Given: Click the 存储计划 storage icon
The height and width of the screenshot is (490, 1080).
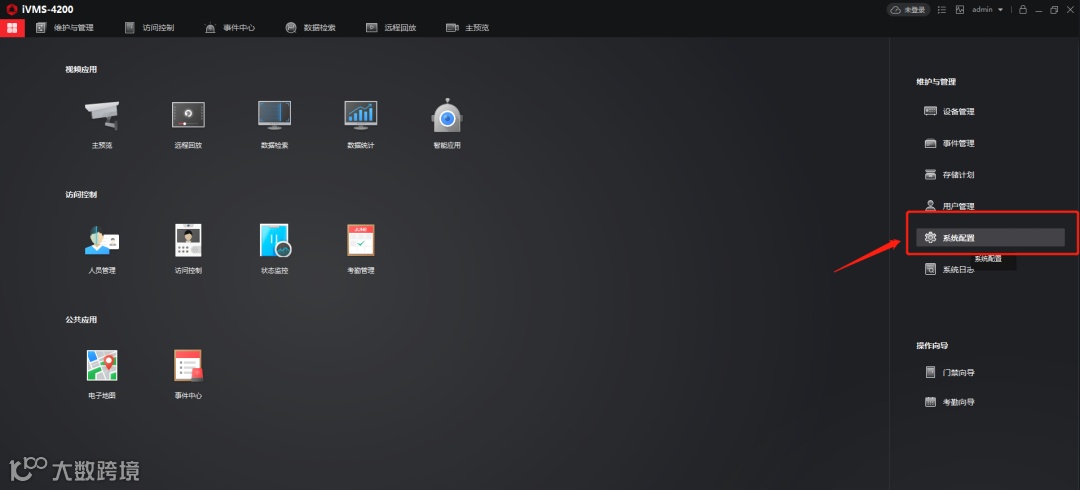Looking at the screenshot, I should tap(930, 175).
